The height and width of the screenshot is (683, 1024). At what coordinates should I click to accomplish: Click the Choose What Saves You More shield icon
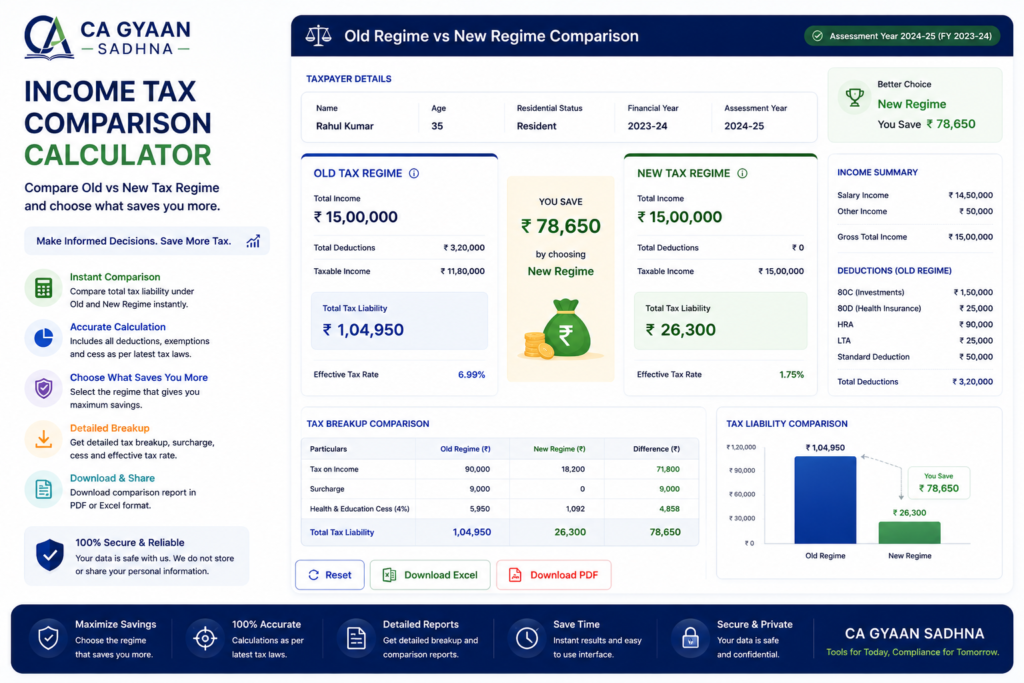pyautogui.click(x=43, y=389)
